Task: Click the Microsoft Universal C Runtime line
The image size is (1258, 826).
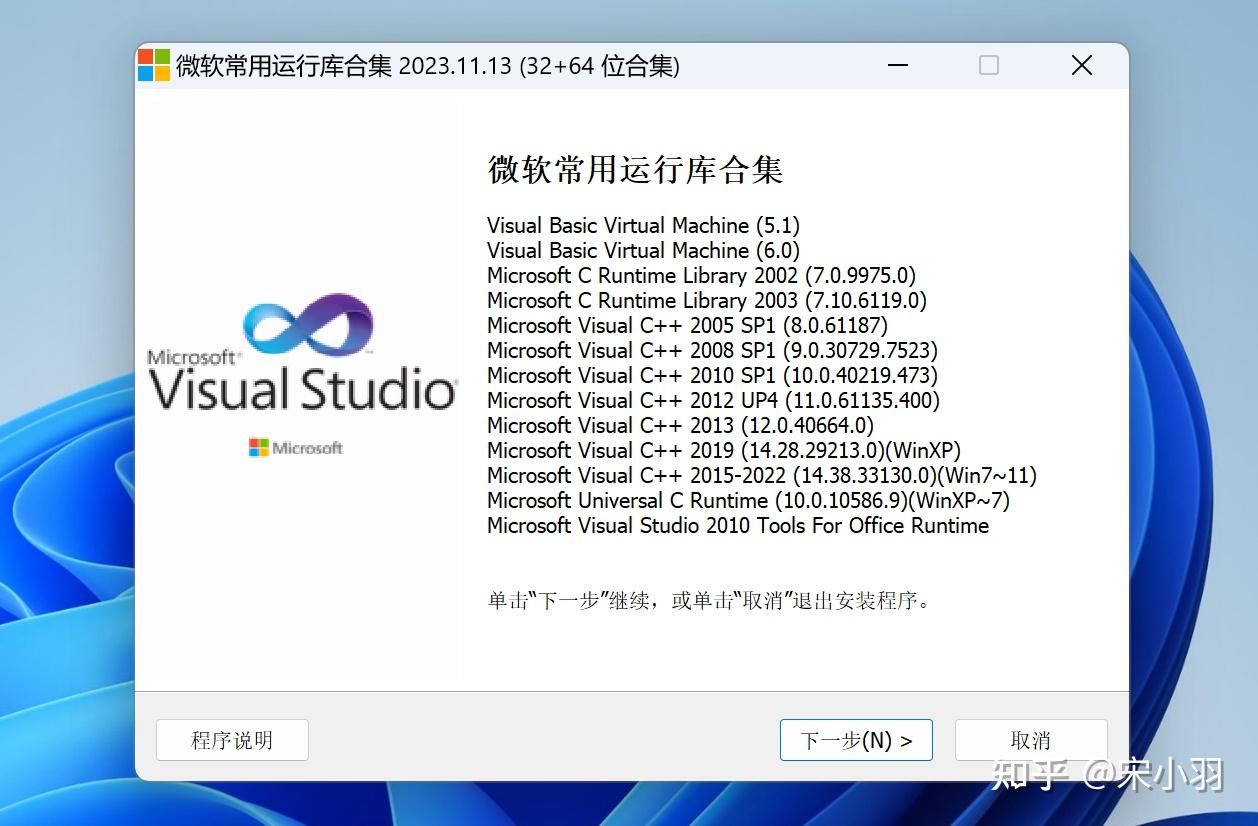Action: pos(747,500)
